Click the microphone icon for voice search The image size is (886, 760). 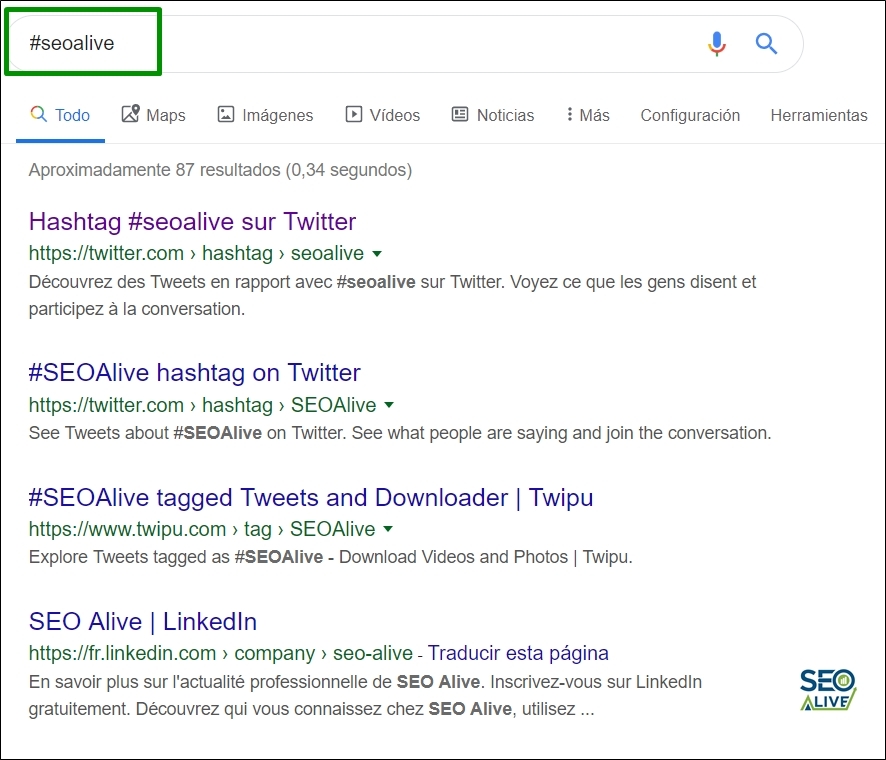[716, 44]
